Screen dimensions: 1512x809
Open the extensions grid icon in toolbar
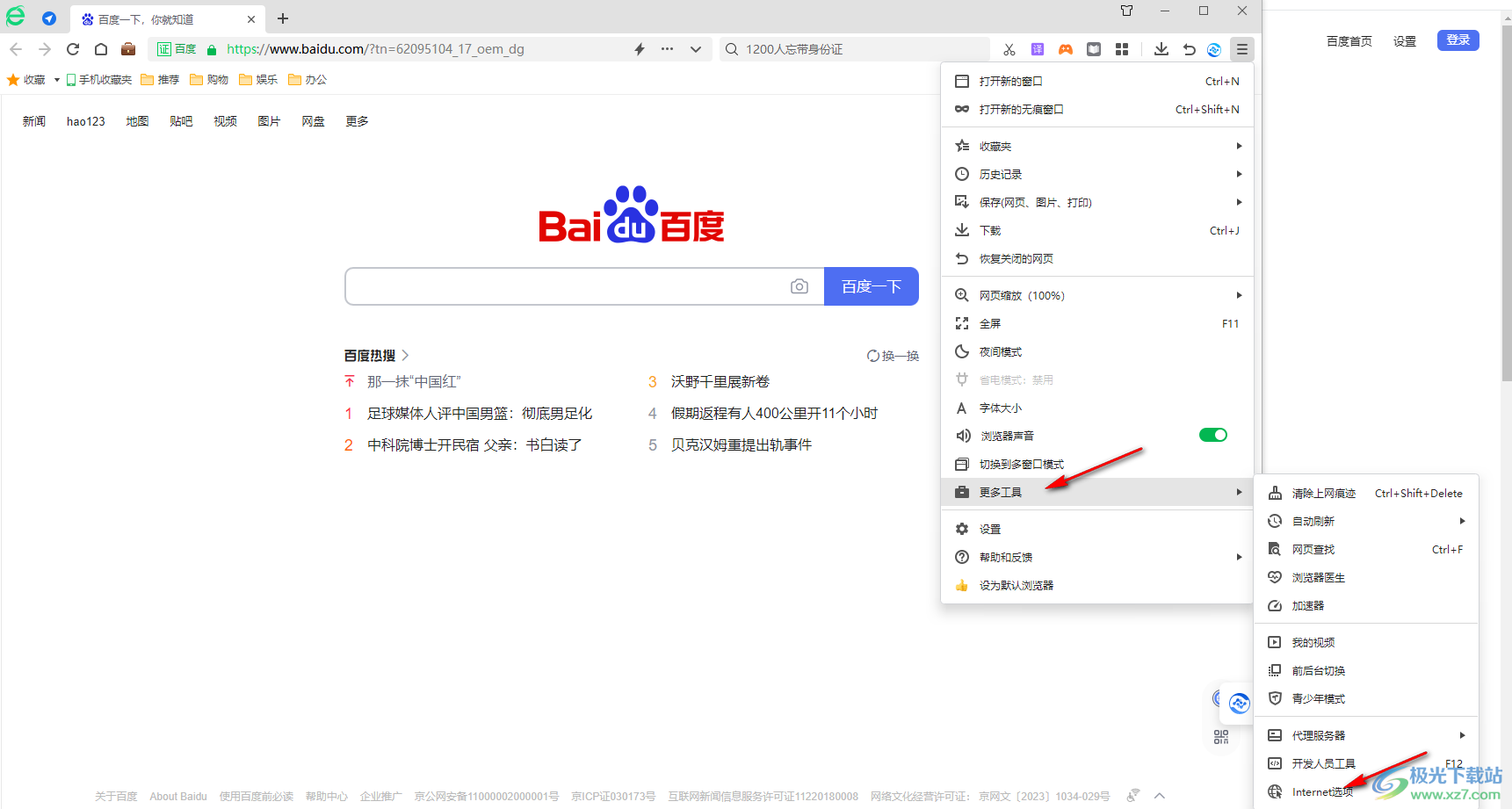click(1122, 49)
